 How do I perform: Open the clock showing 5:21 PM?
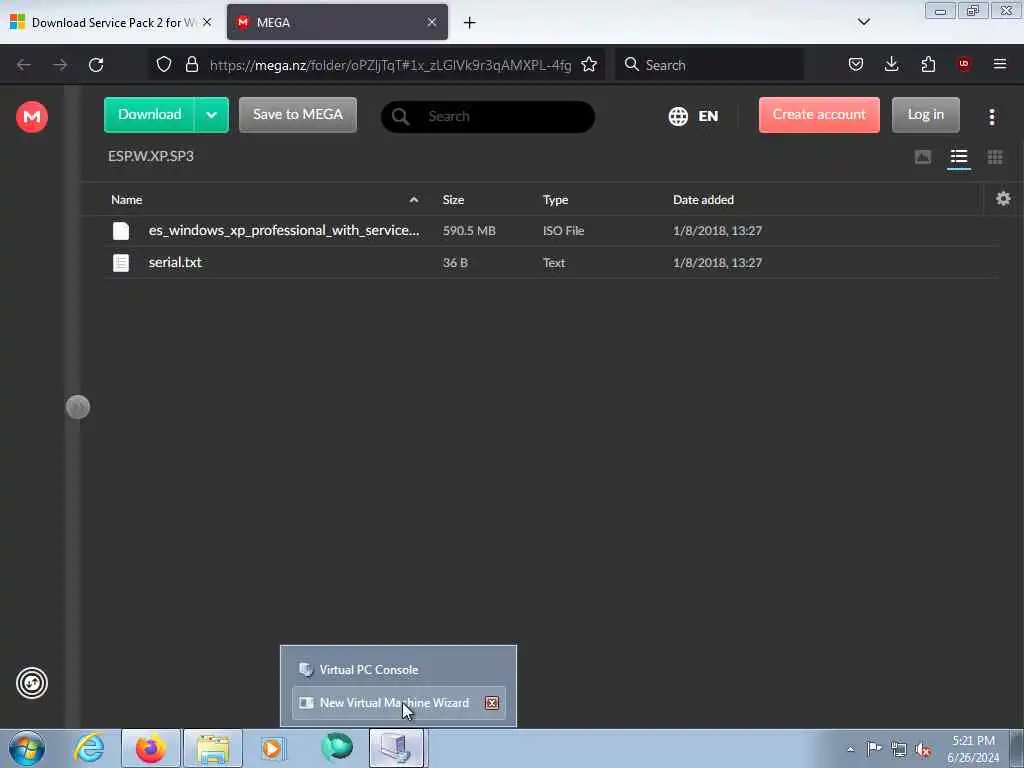coord(973,749)
